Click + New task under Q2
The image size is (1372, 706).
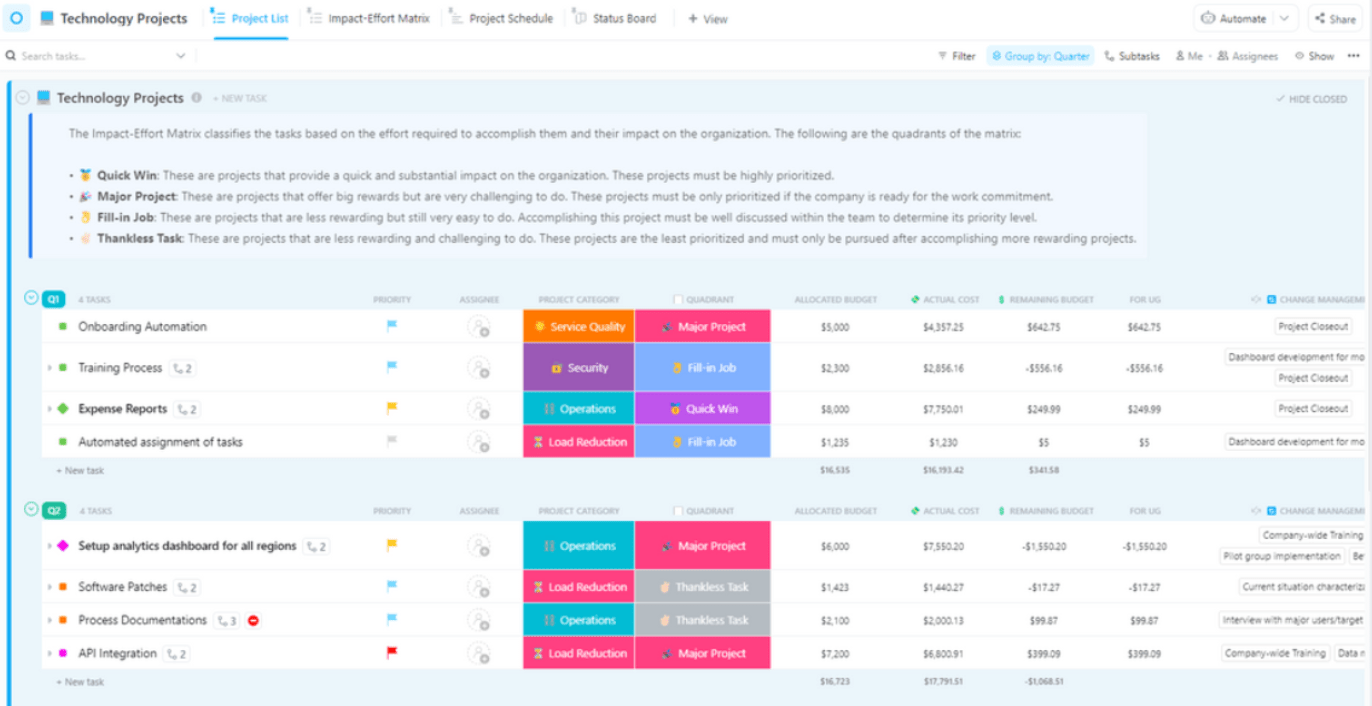click(x=80, y=682)
